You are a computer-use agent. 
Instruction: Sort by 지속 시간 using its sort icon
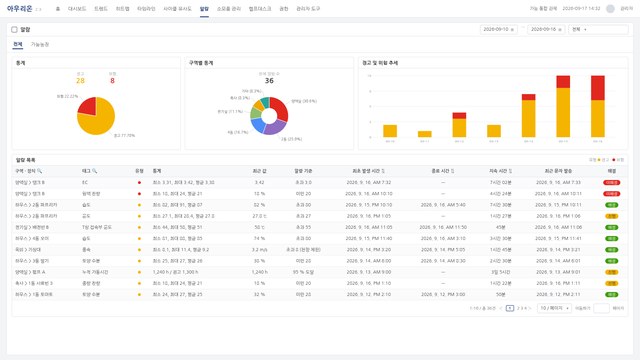pyautogui.click(x=510, y=171)
